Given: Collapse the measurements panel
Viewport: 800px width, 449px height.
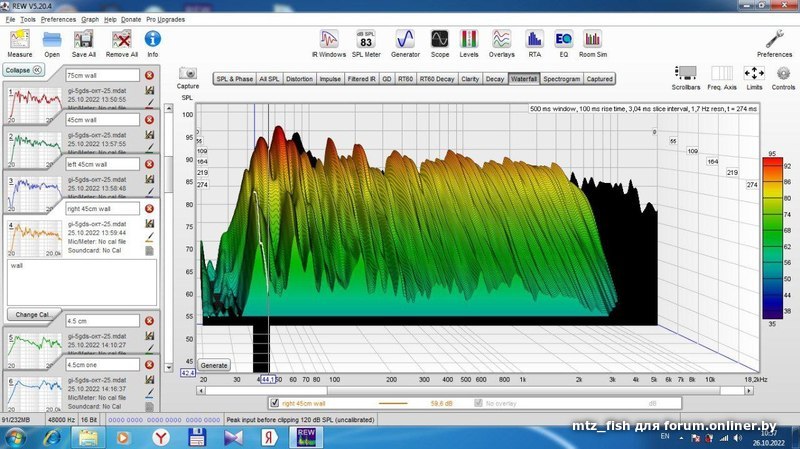Looking at the screenshot, I should tap(23, 70).
